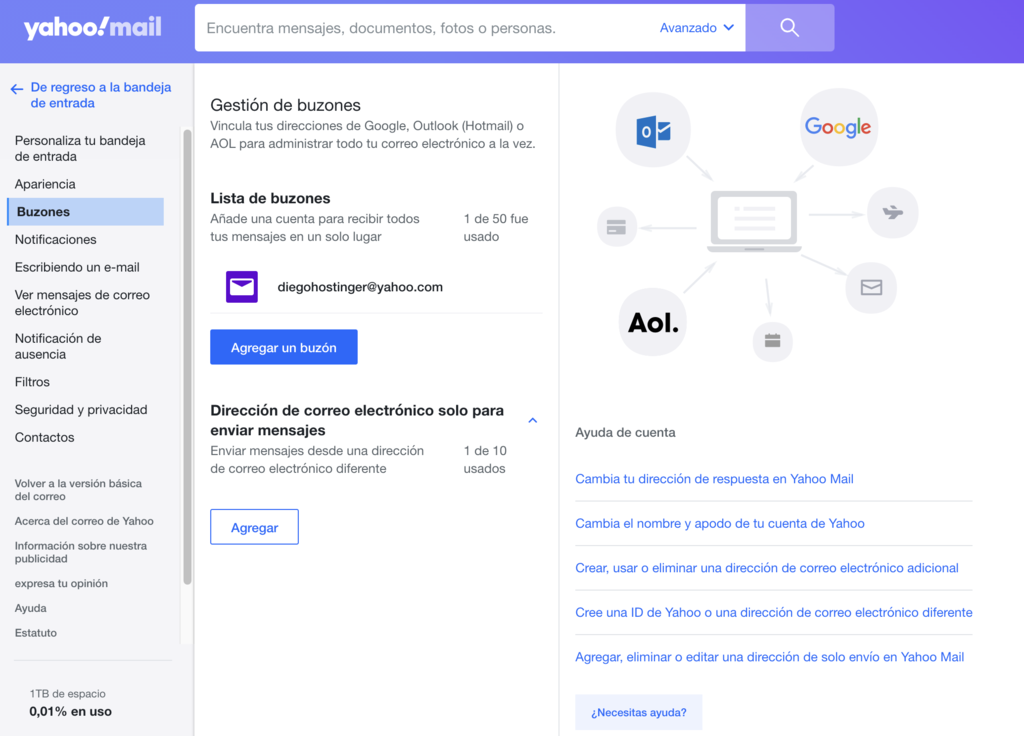This screenshot has width=1024, height=736.
Task: Click the envelope icon in the mailbox diagram
Action: click(870, 288)
